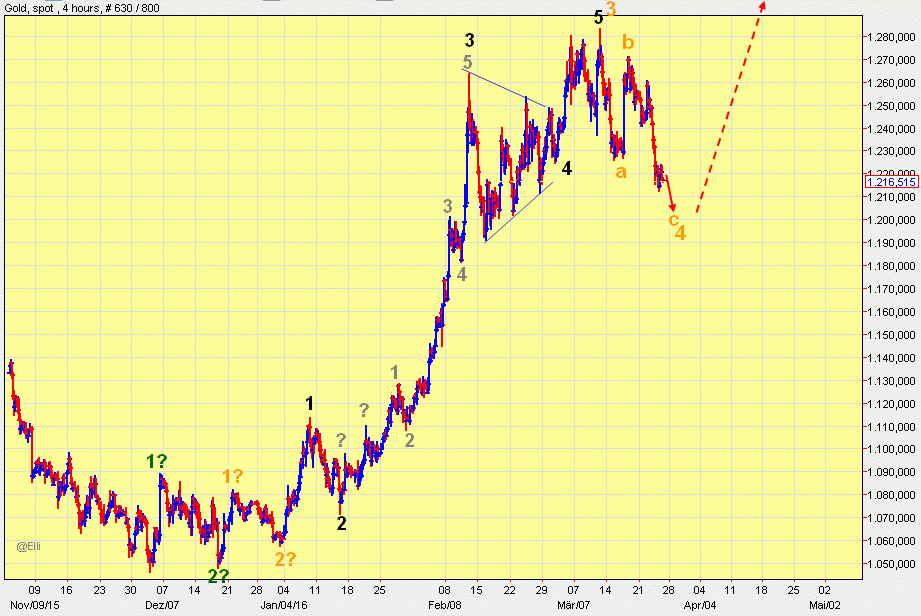
Task: Click the @Eli watermark text
Action: coord(27,546)
